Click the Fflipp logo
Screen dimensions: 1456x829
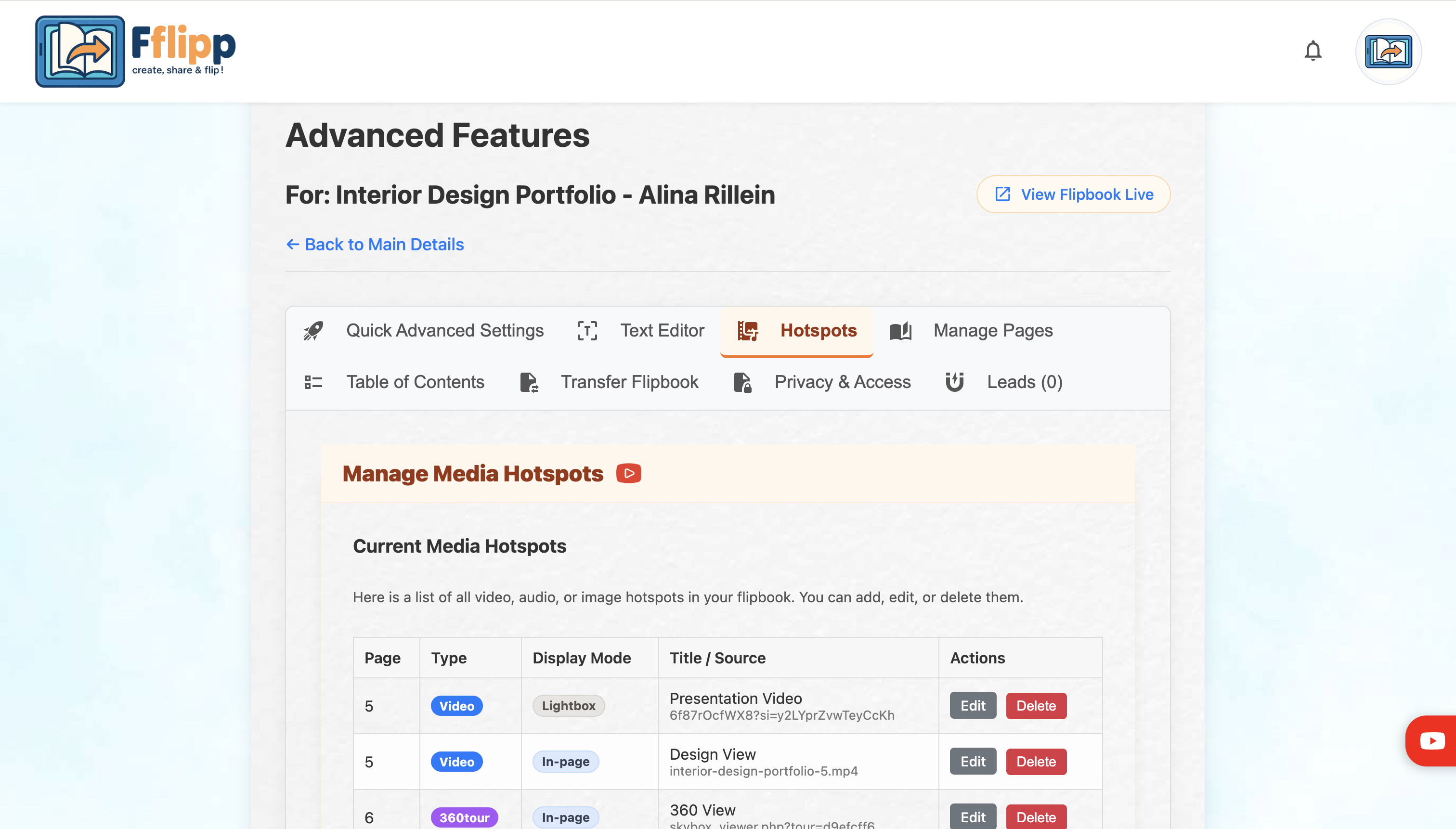pyautogui.click(x=135, y=52)
